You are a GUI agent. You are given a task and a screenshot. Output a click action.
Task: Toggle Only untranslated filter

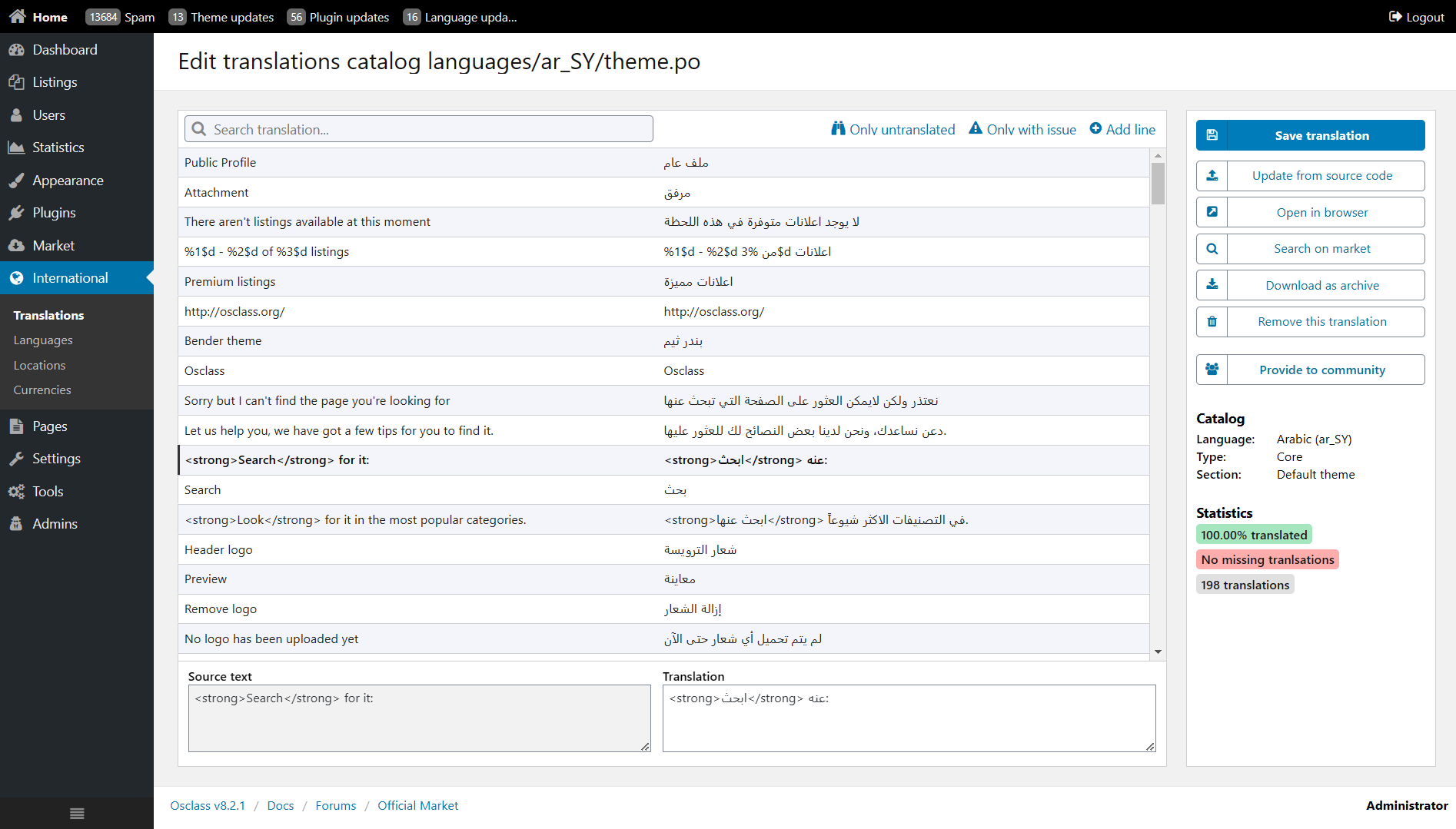[x=893, y=129]
